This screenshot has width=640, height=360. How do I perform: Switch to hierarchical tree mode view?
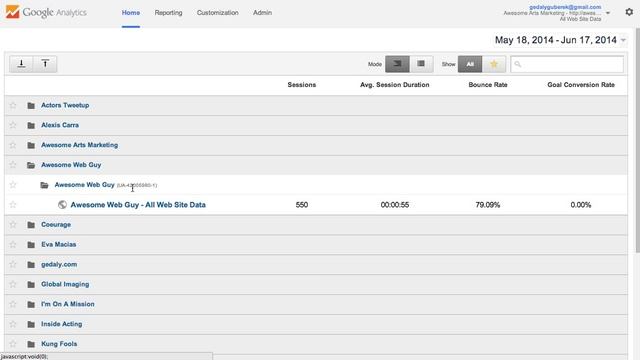pos(397,64)
